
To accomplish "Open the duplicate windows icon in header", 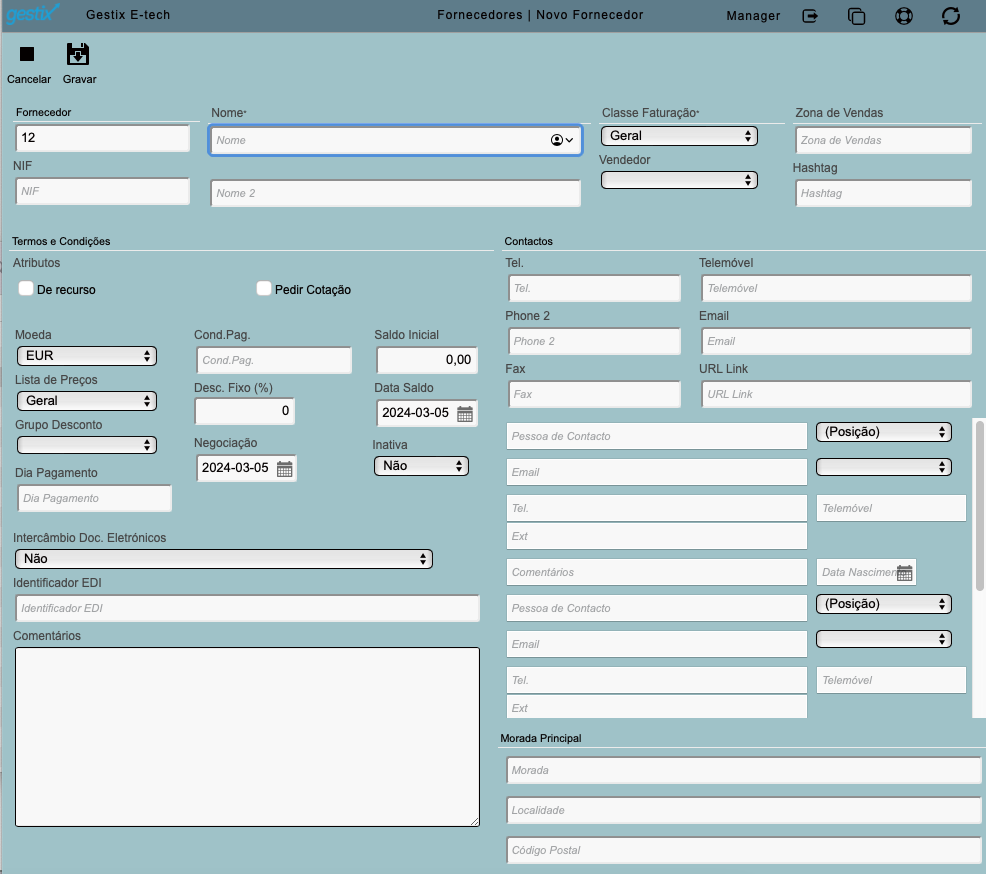I will (856, 16).
